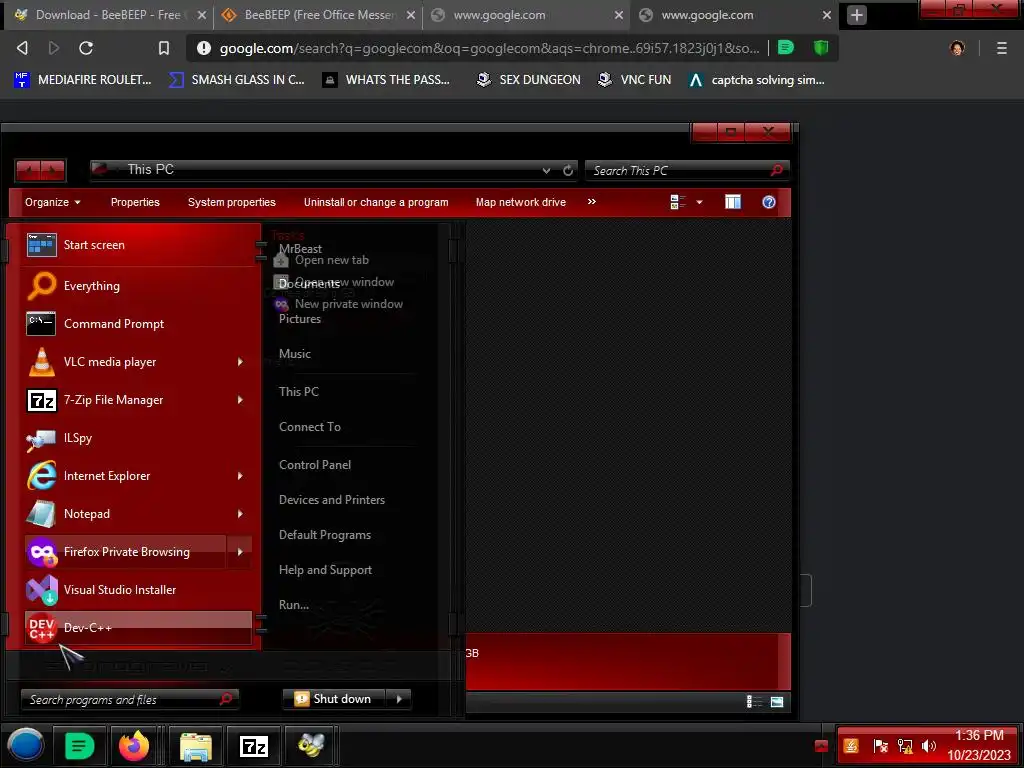
Task: Click System properties in Explorer toolbar
Action: pos(232,202)
